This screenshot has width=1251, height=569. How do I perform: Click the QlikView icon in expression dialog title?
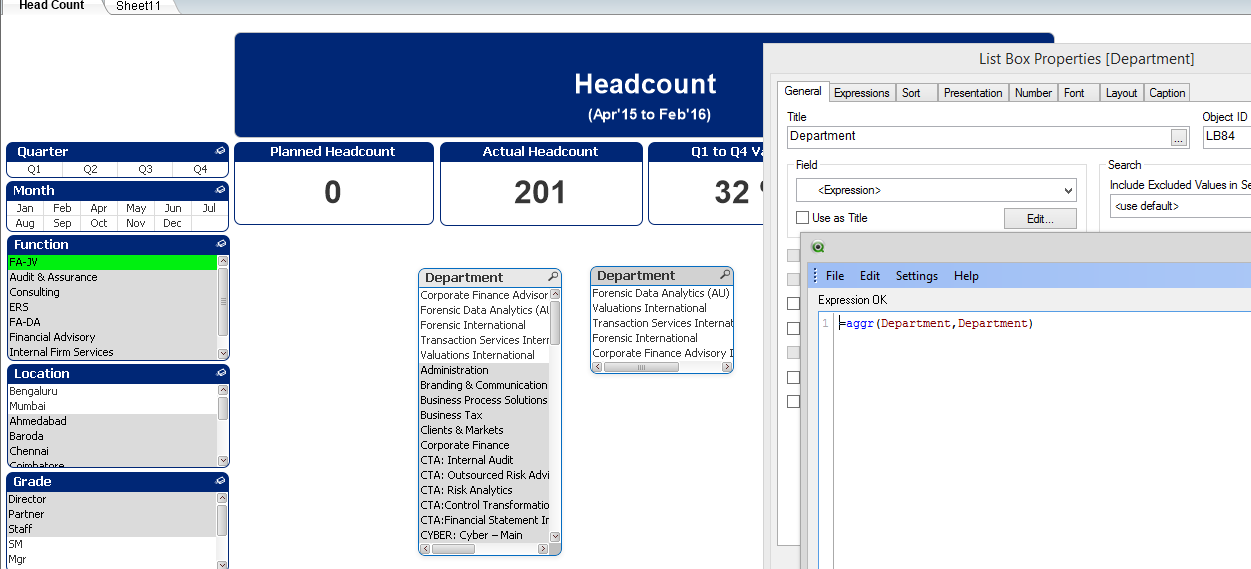point(819,247)
